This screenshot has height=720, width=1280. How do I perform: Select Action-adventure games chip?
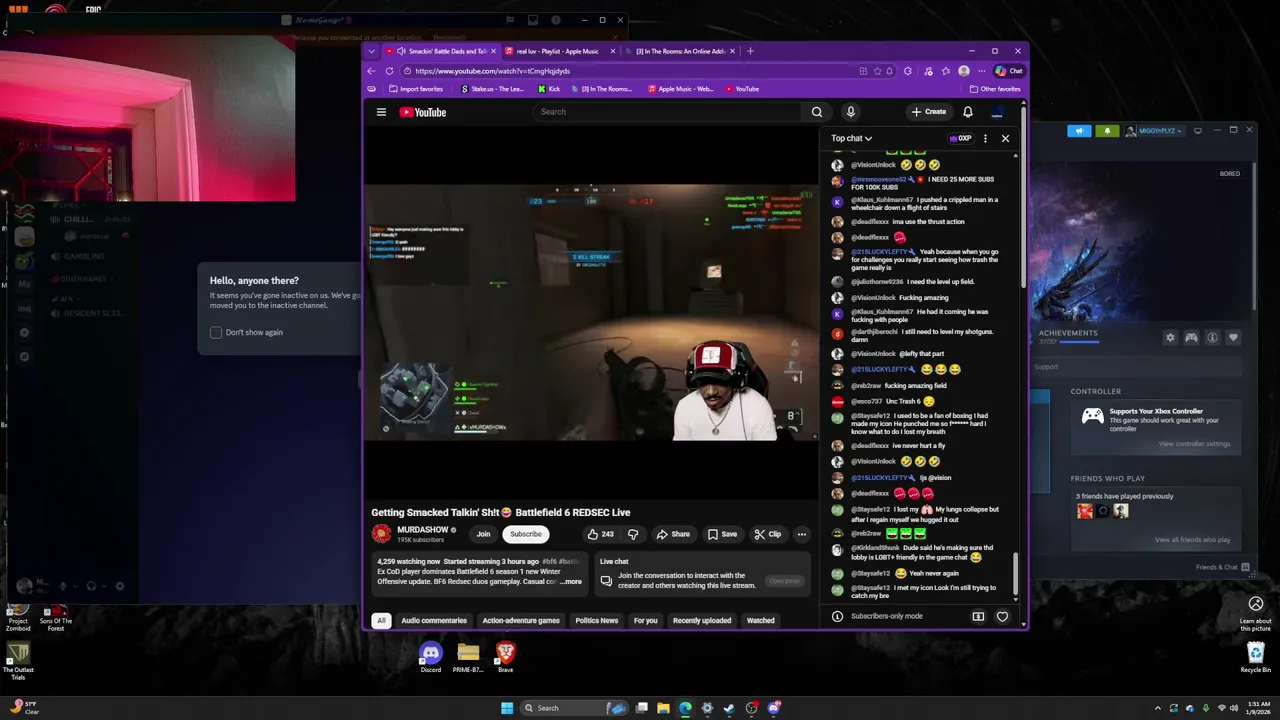521,620
